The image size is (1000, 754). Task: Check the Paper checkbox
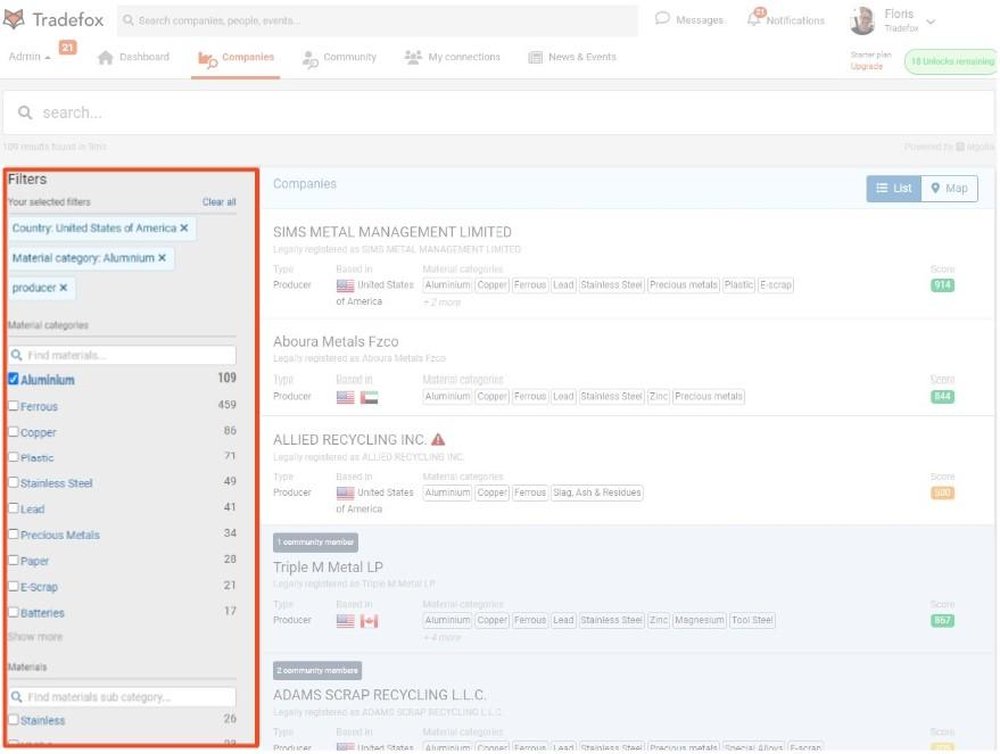point(13,560)
